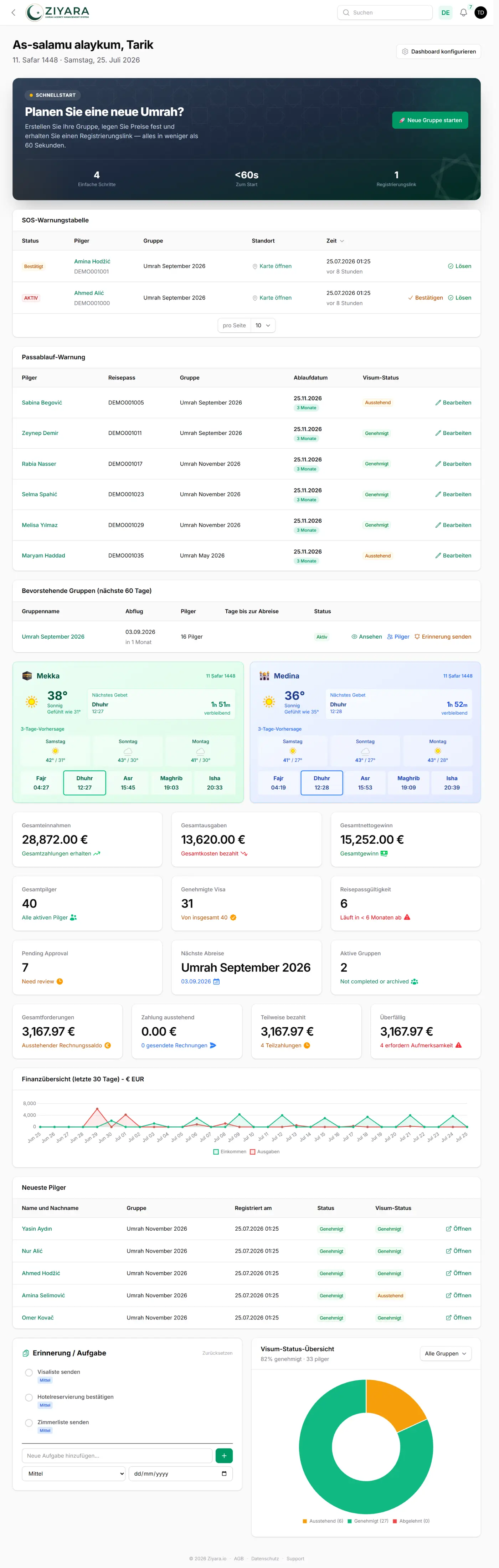Open the Mittel priority dropdown
This screenshot has width=499, height=1568.
pyautogui.click(x=74, y=1473)
